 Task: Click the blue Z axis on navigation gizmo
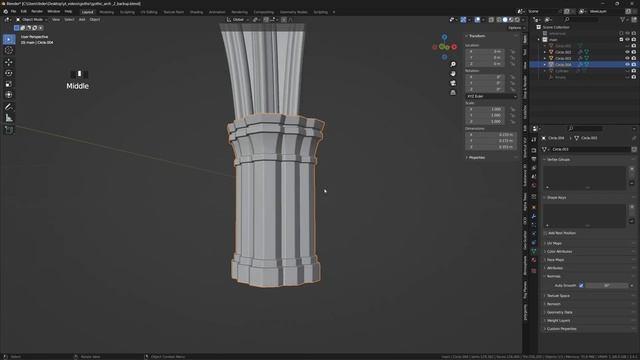click(x=444, y=37)
